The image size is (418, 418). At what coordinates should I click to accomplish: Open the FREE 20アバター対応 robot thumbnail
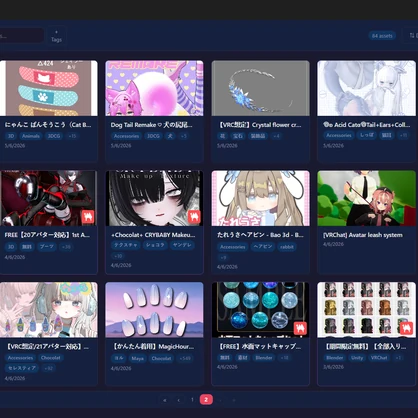coord(49,198)
